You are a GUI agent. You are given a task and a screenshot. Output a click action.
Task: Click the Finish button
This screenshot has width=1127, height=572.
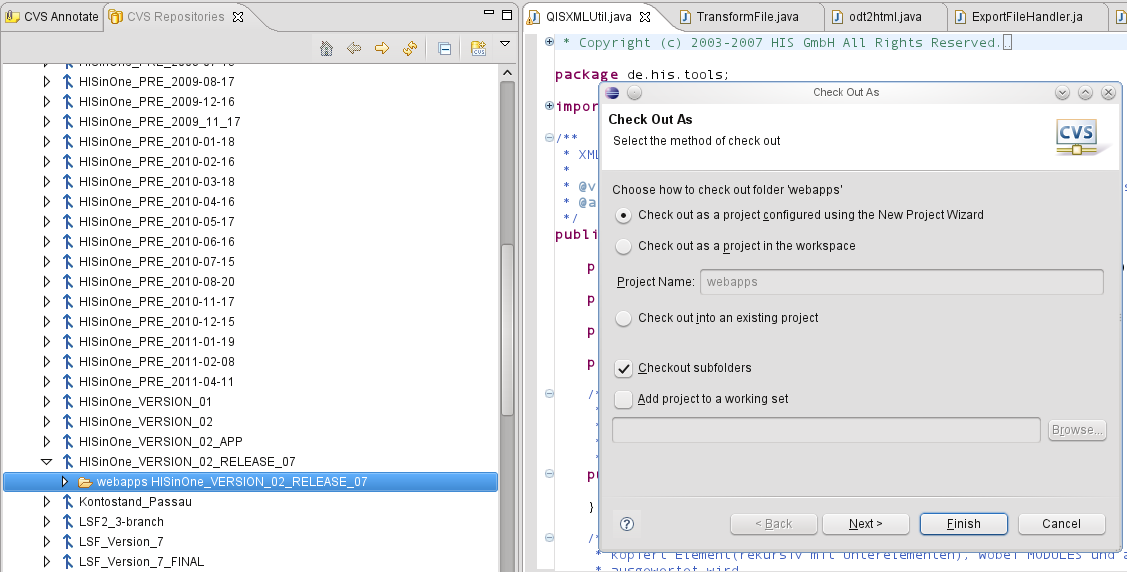click(x=964, y=524)
